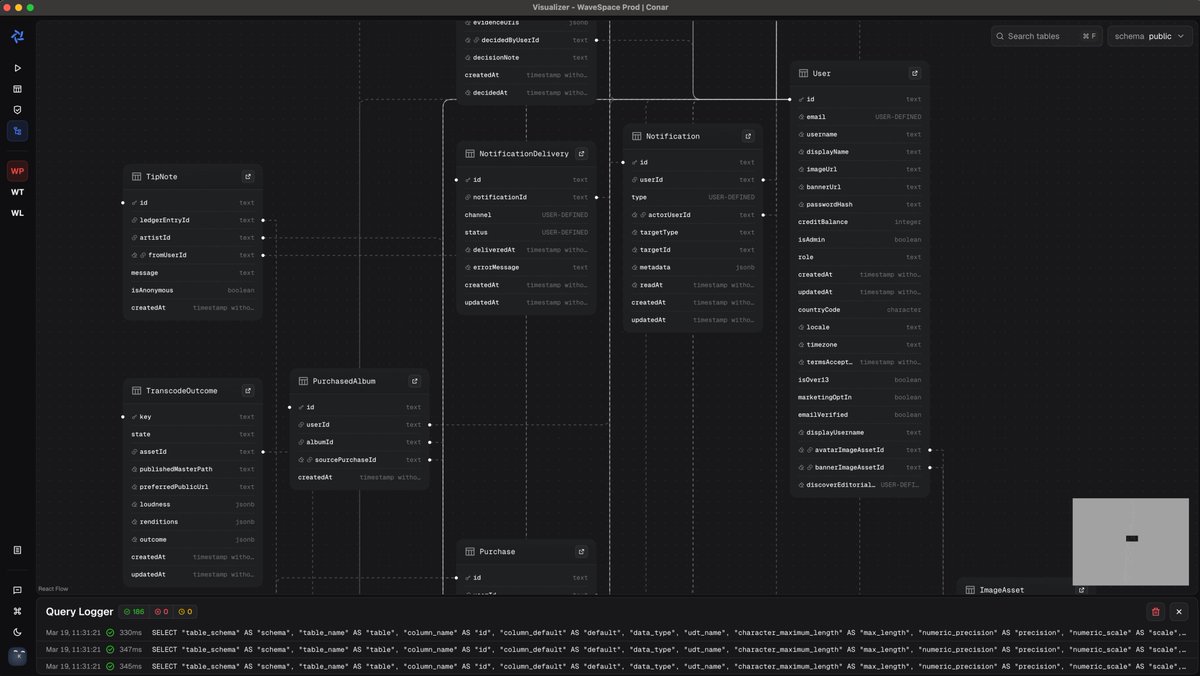Viewport: 1200px width, 676px height.
Task: Click the Notification table header
Action: (x=693, y=136)
